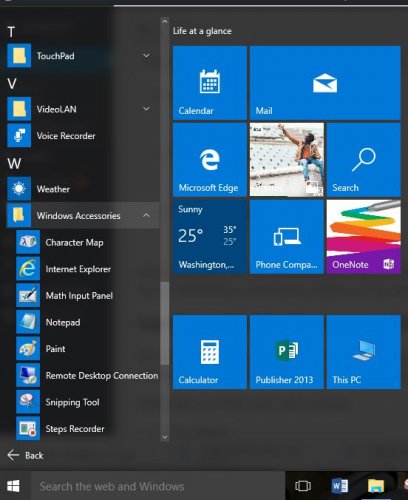This screenshot has height=500, width=408.
Task: Select the Voice Recorder label
Action: [x=66, y=136]
